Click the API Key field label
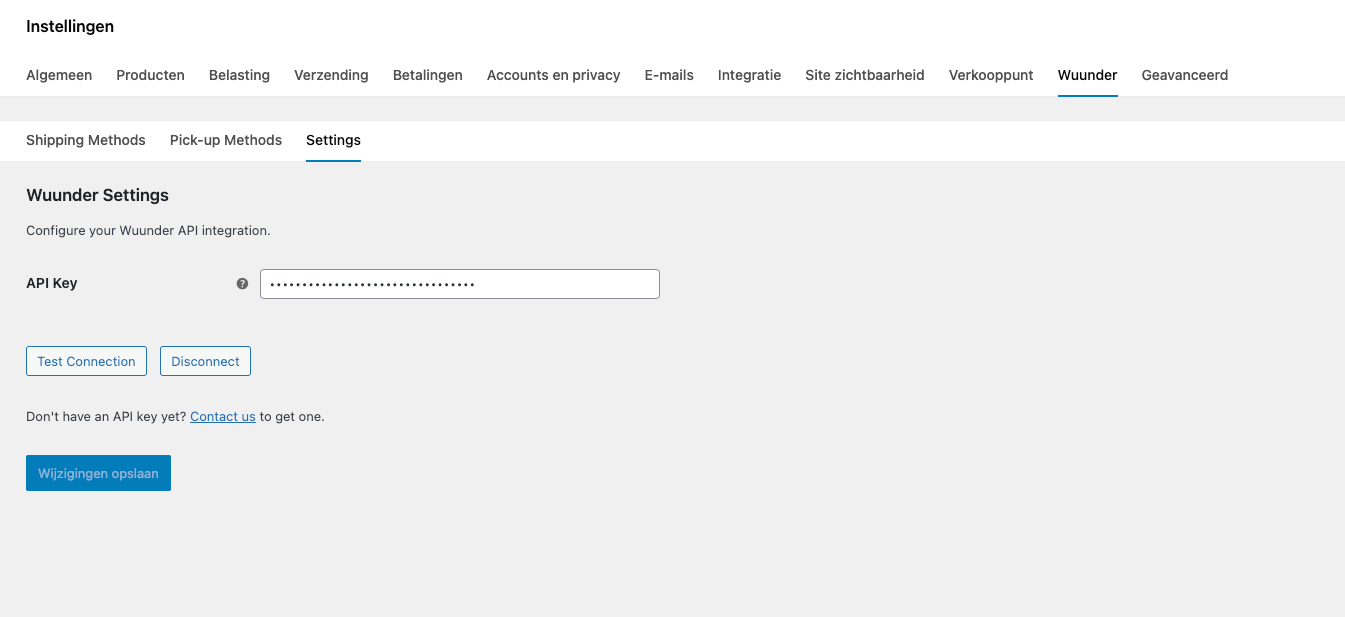The width and height of the screenshot is (1345, 617). pyautogui.click(x=52, y=284)
